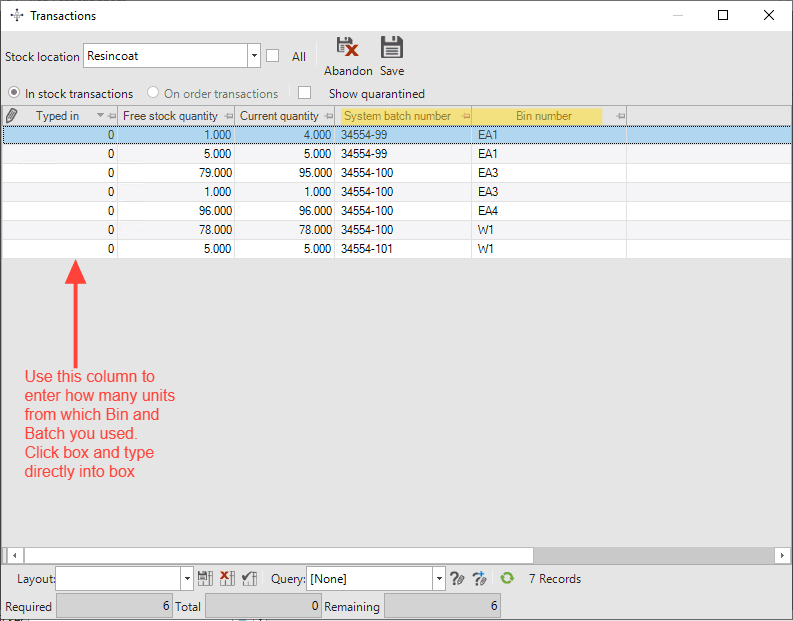Open the Query dropdown arrow
The width and height of the screenshot is (793, 621).
439,579
